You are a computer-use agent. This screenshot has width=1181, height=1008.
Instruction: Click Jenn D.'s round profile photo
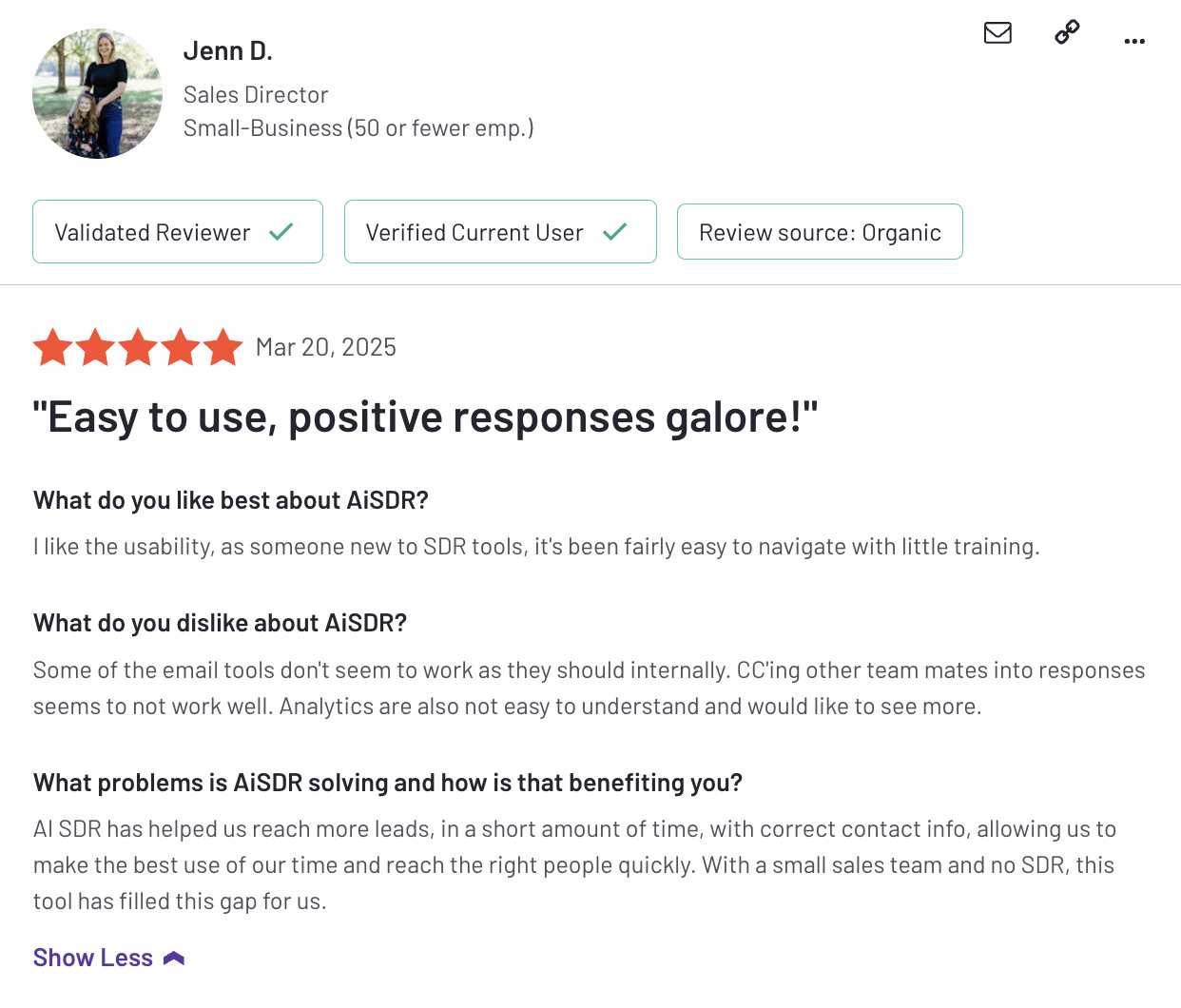click(97, 93)
